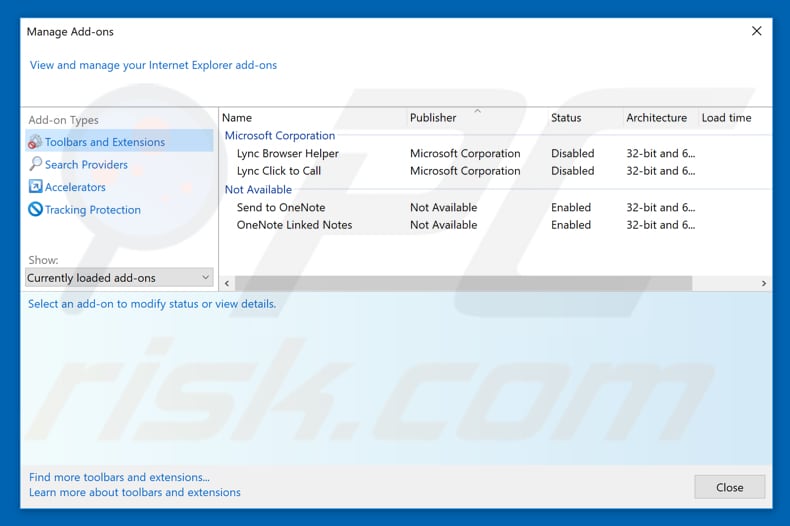The image size is (790, 526).
Task: Sort list by Publisher column header
Action: (x=433, y=118)
